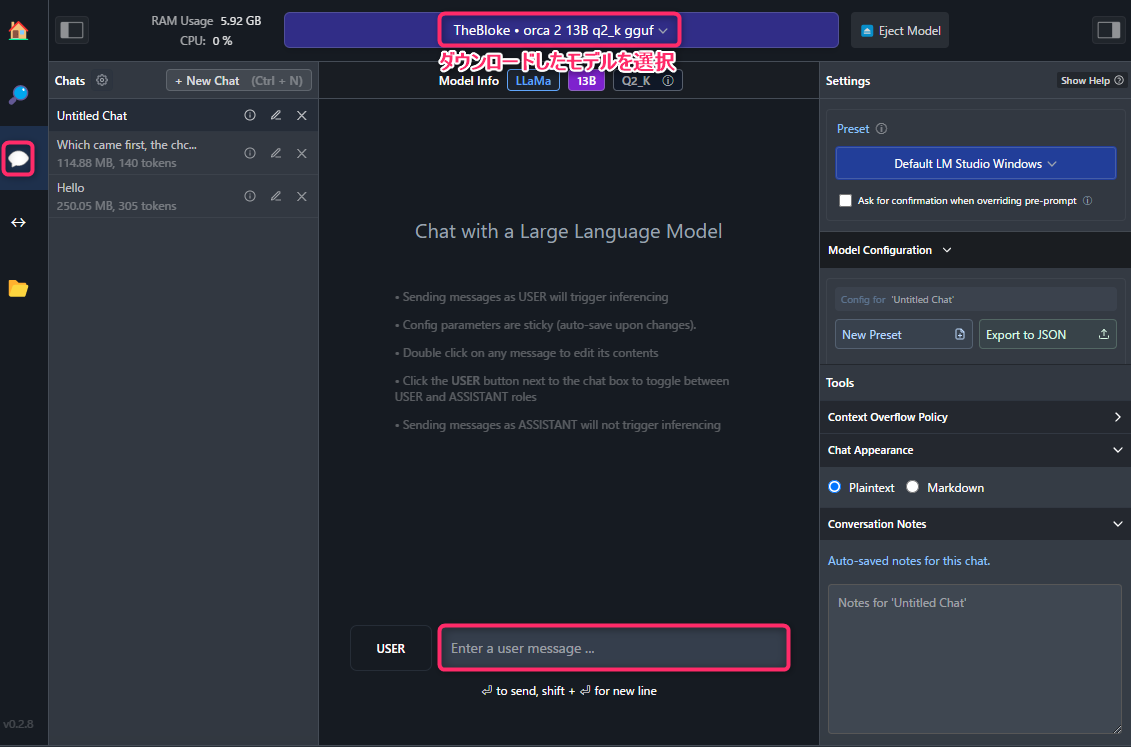This screenshot has width=1131, height=747.
Task: Open the Home page from sidebar
Action: click(18, 30)
